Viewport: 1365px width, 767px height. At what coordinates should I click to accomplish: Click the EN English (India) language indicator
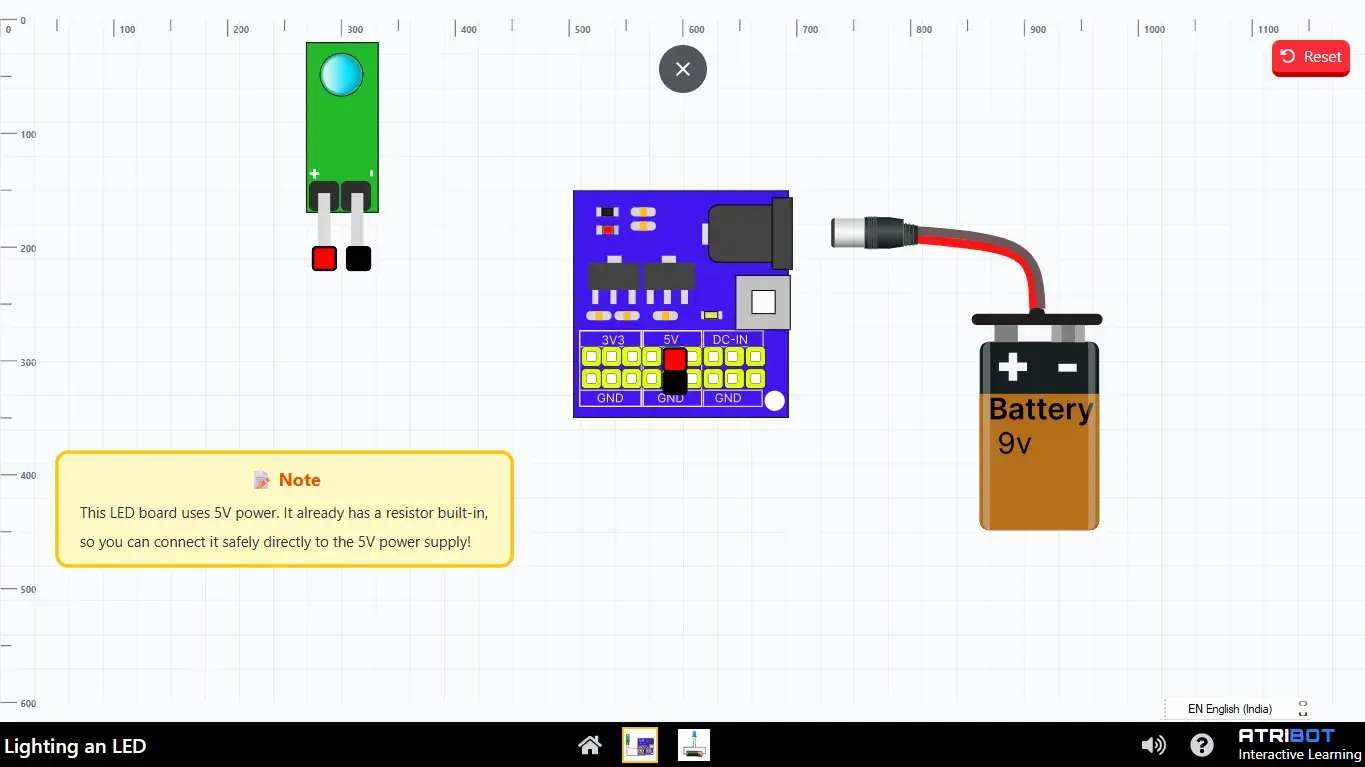pos(1230,709)
